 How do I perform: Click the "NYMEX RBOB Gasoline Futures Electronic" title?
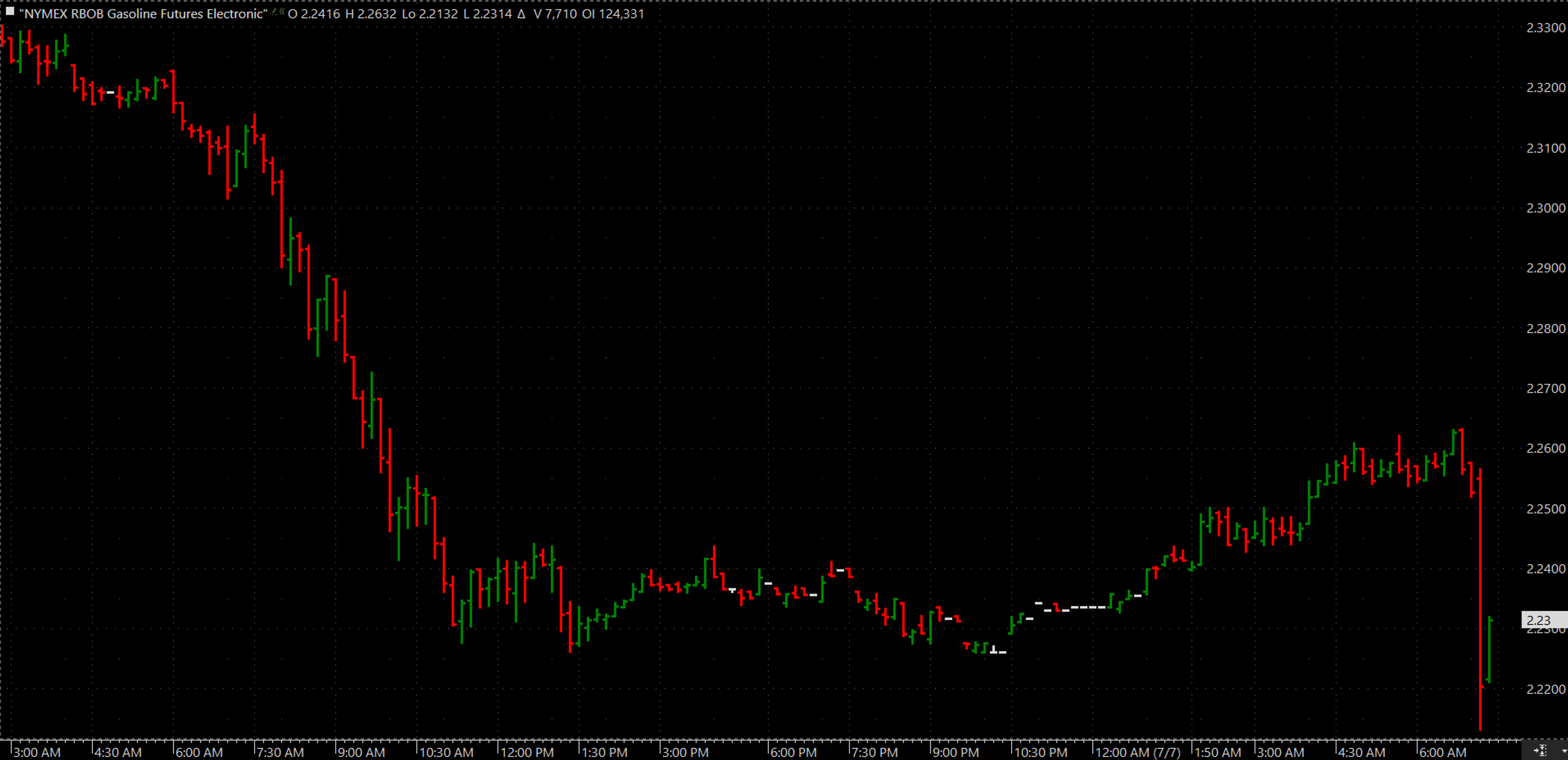point(143,13)
